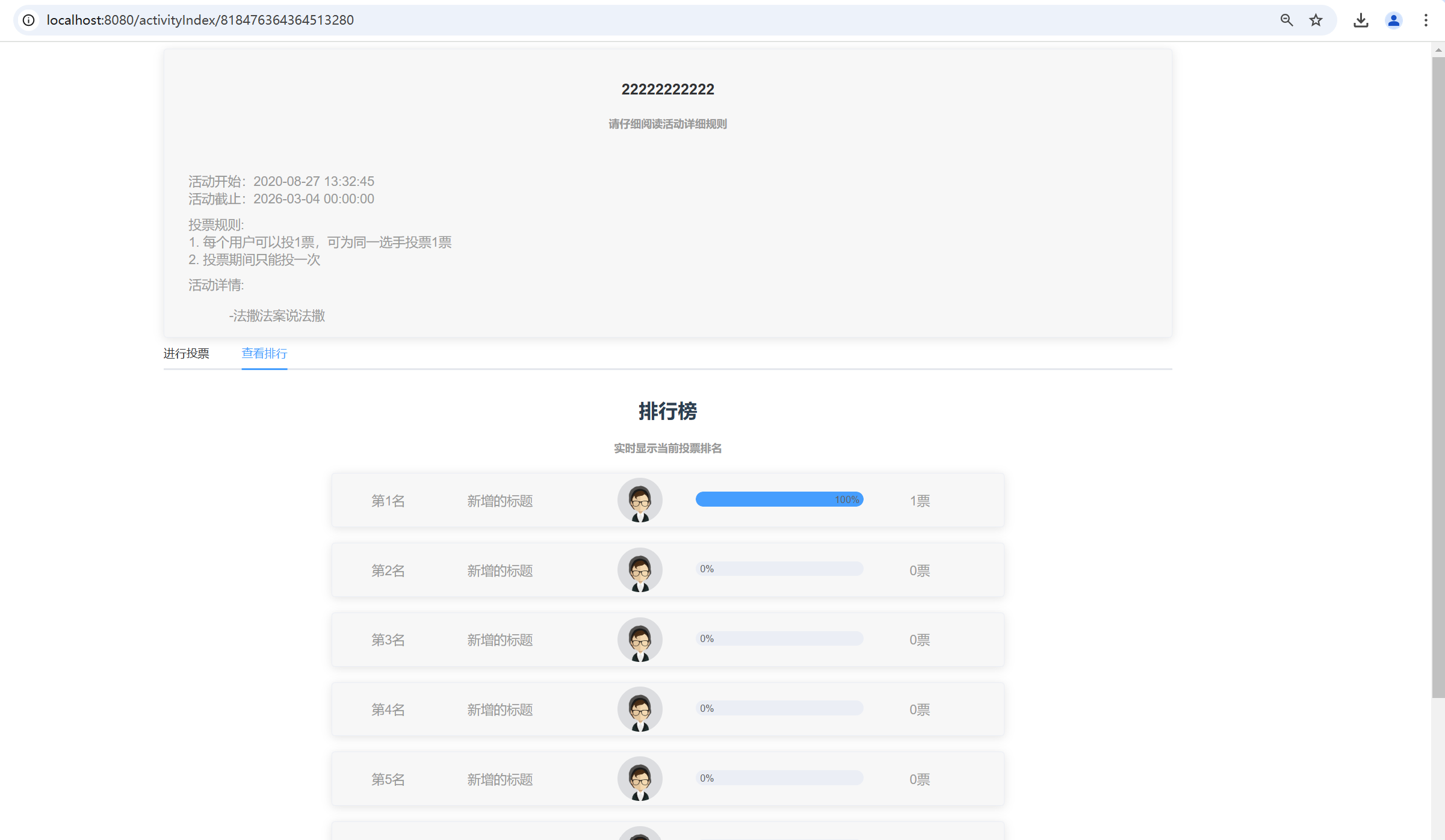
Task: Open the three-dot browser menu
Action: point(1426,20)
